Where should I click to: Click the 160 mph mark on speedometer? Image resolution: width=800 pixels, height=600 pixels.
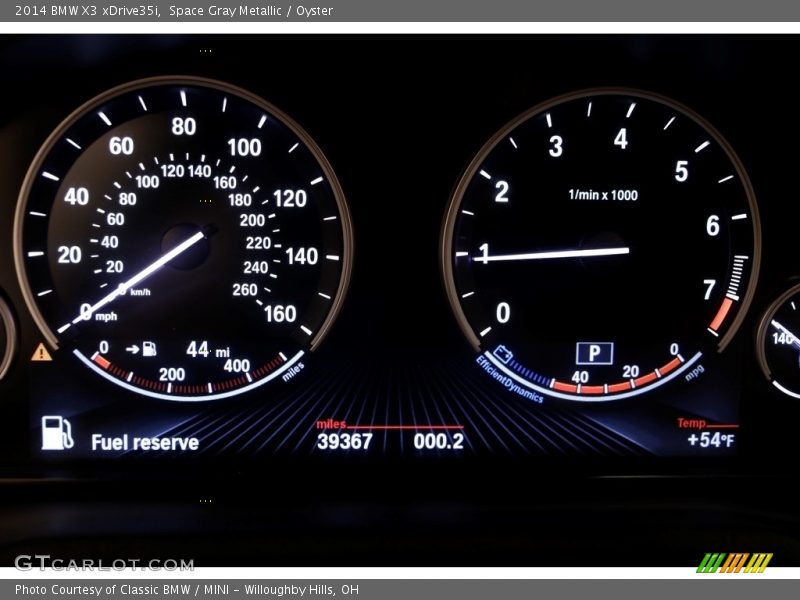pyautogui.click(x=280, y=313)
